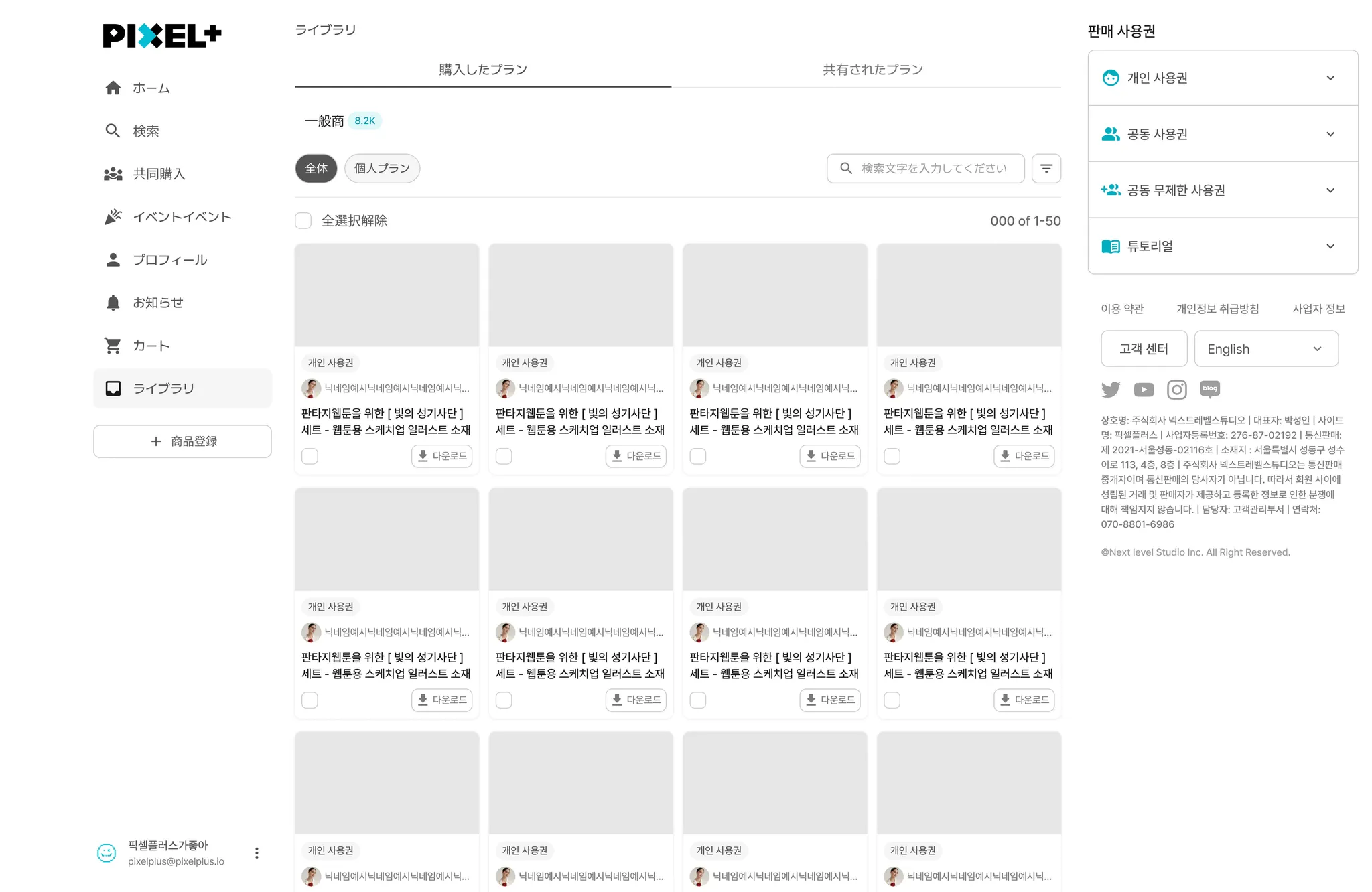Open the Twitter social link icon
This screenshot has height=892, width=1372.
[1111, 389]
